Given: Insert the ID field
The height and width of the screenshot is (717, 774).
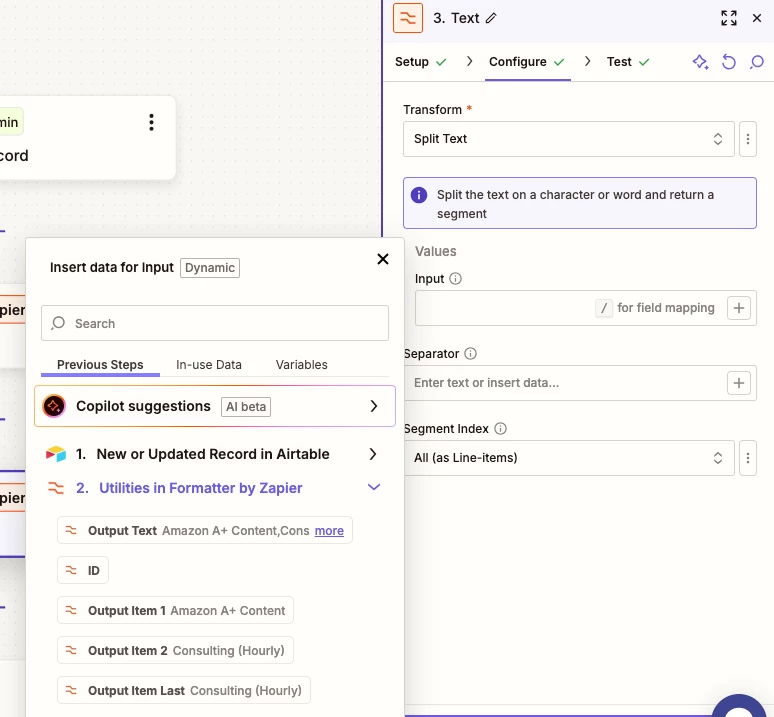Looking at the screenshot, I should (x=83, y=570).
